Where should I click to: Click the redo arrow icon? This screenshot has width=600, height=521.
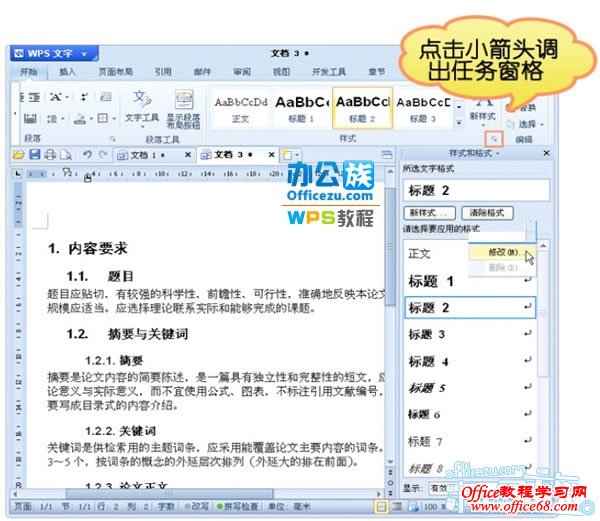coord(102,155)
